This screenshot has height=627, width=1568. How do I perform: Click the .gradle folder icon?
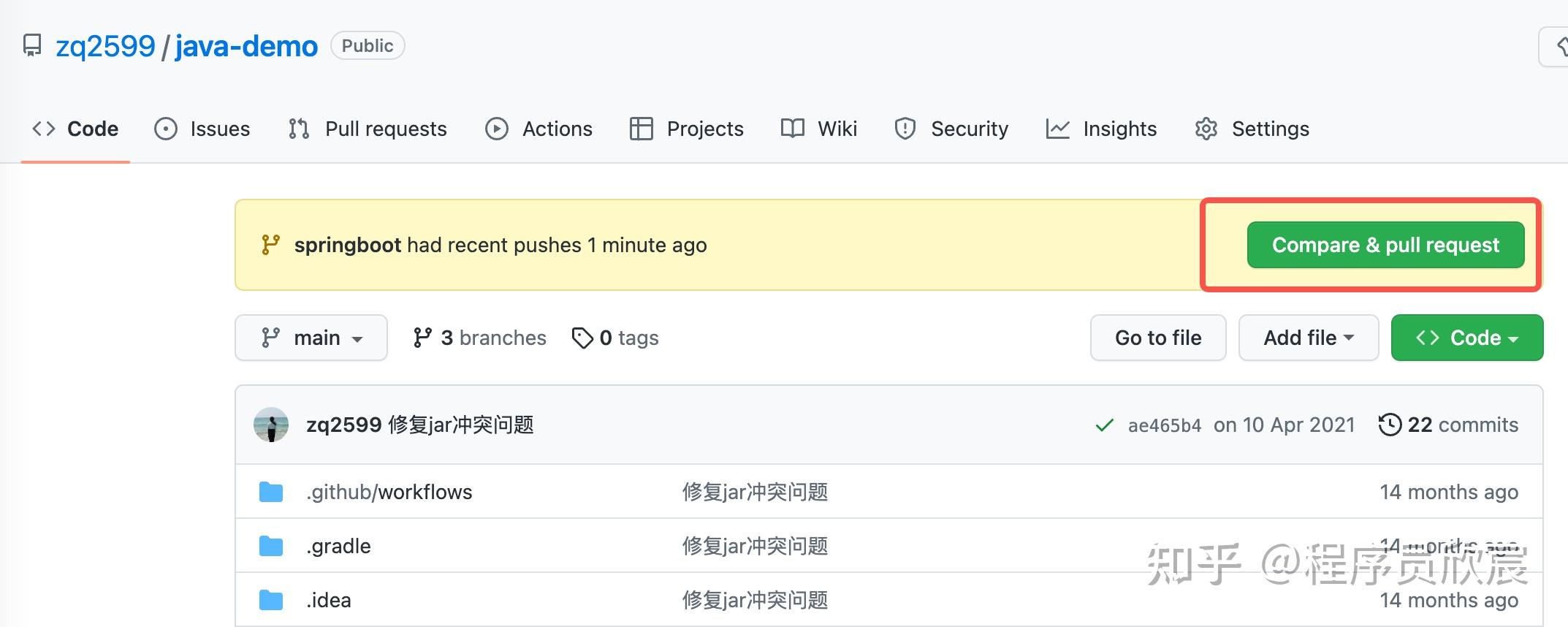(271, 547)
